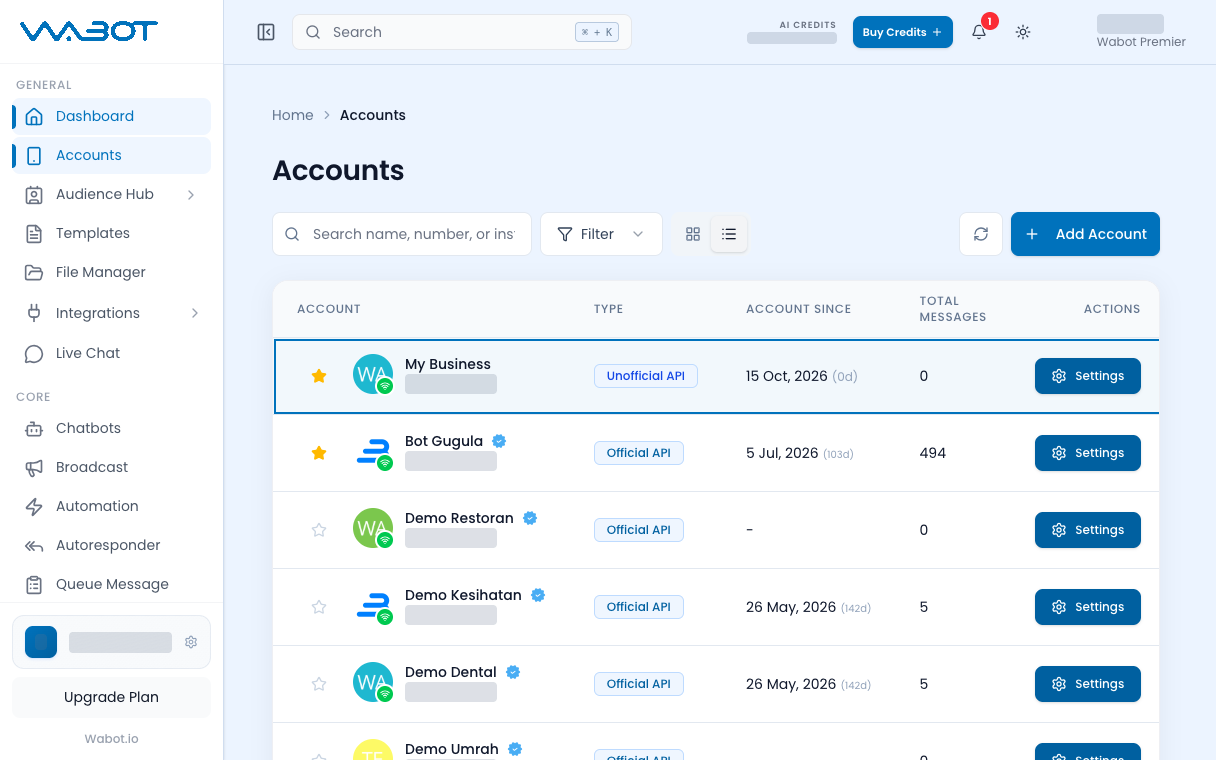
Task: Refresh the accounts list
Action: (981, 234)
